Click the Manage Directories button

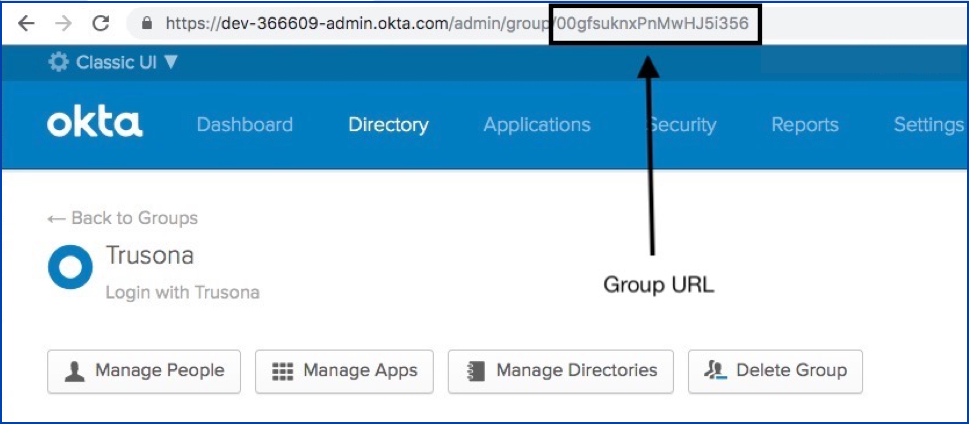(561, 371)
